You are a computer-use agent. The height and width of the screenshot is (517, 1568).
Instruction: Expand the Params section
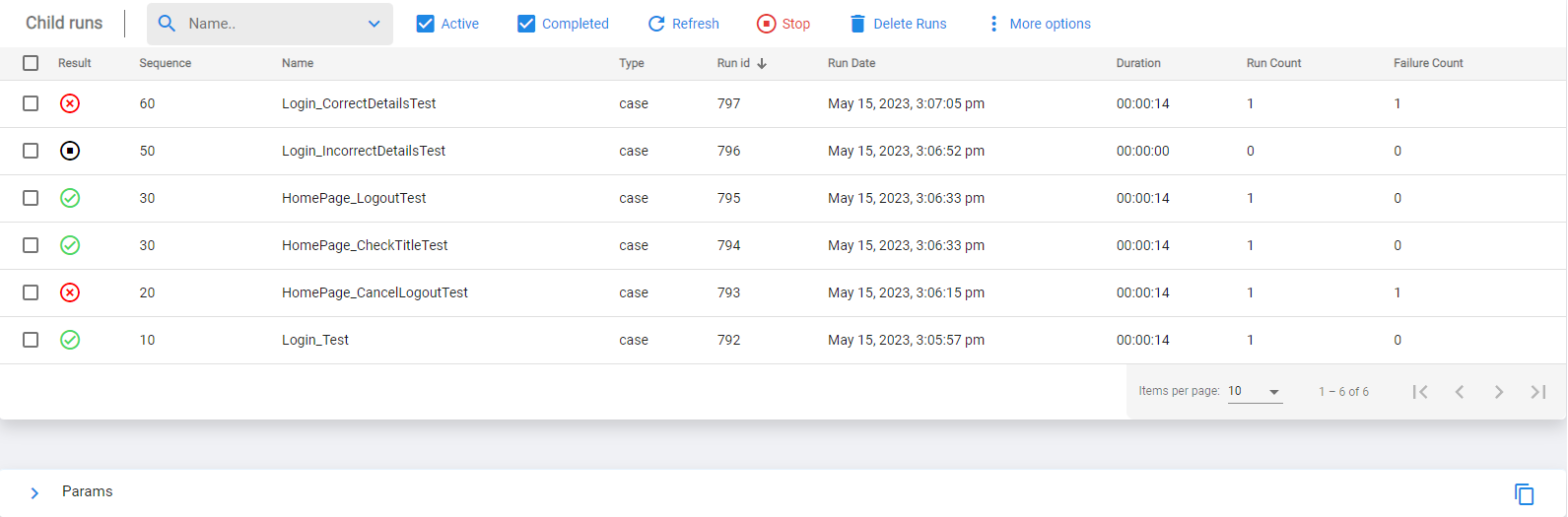(x=34, y=492)
